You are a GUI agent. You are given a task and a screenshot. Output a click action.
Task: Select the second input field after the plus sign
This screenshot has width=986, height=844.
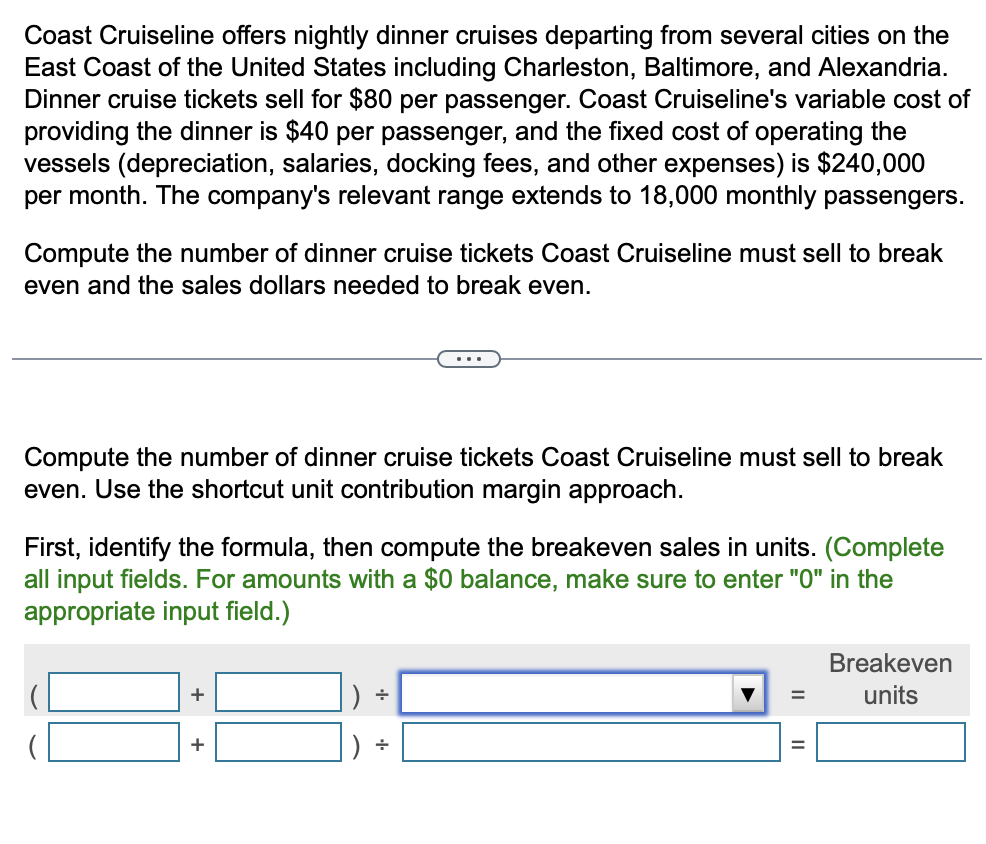[278, 692]
